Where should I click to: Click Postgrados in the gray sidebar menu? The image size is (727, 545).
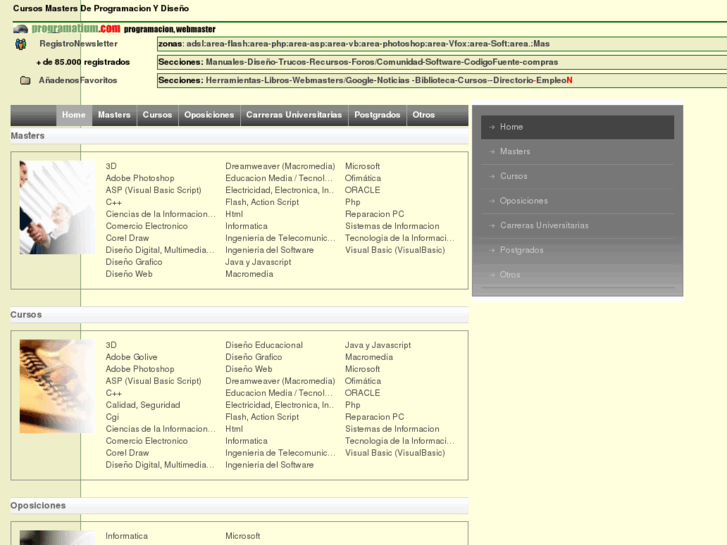tap(577, 250)
